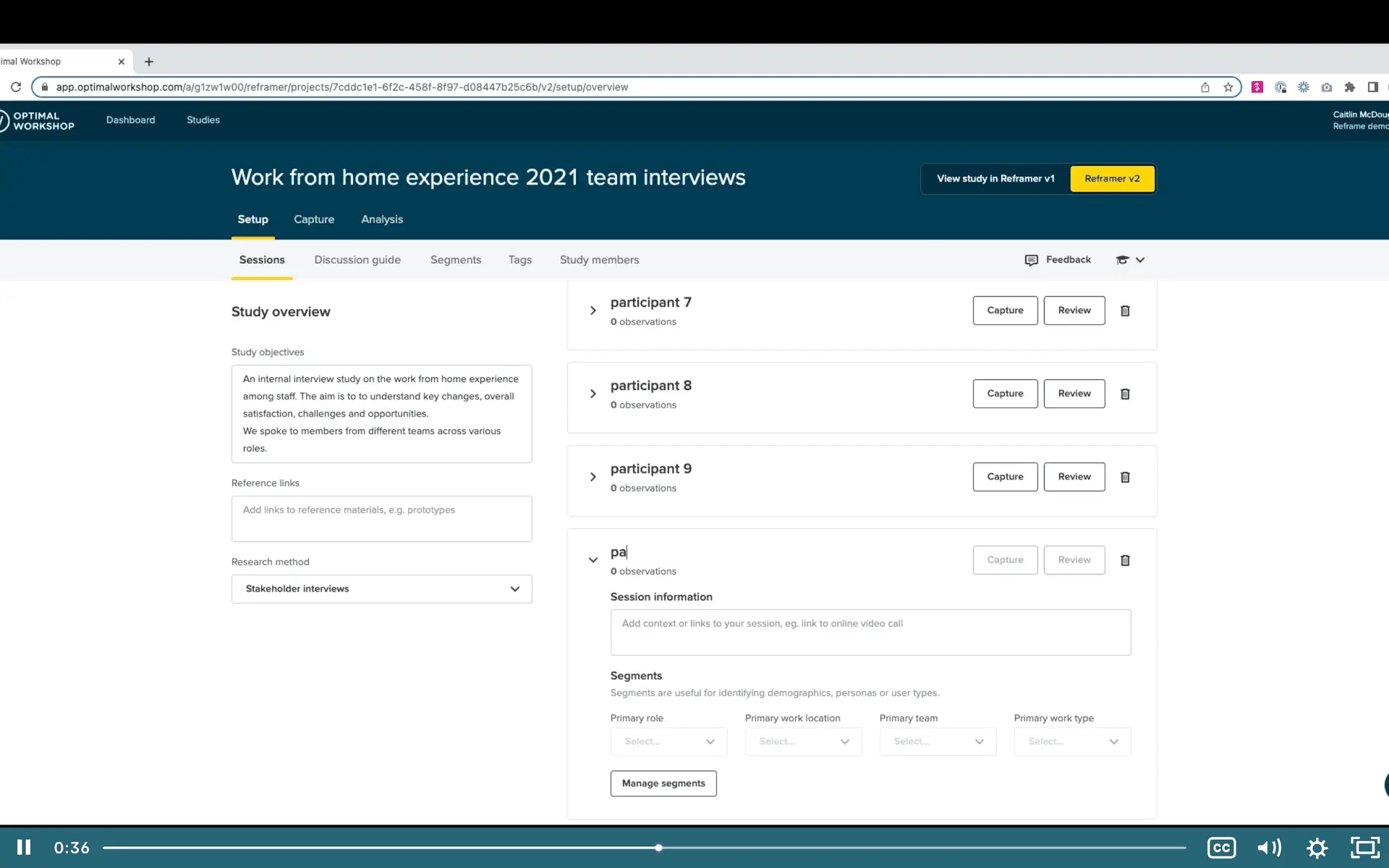The height and width of the screenshot is (868, 1389).
Task: Toggle closed captions CC button
Action: [x=1221, y=847]
